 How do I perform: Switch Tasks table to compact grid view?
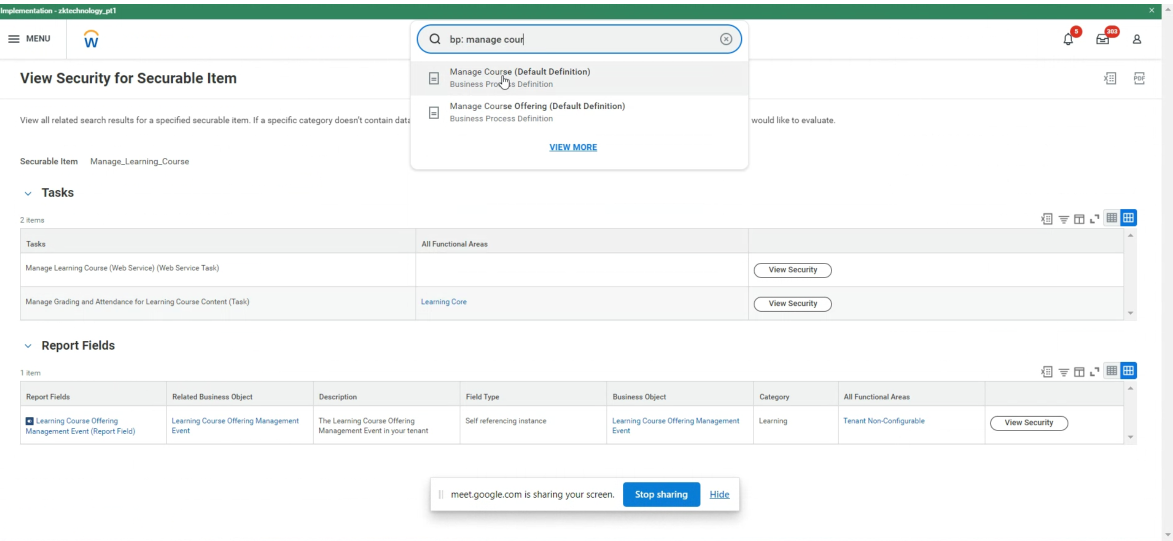[1112, 218]
